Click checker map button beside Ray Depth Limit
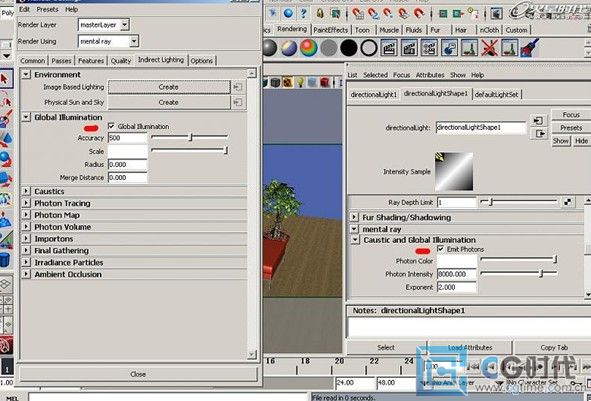 [x=568, y=202]
